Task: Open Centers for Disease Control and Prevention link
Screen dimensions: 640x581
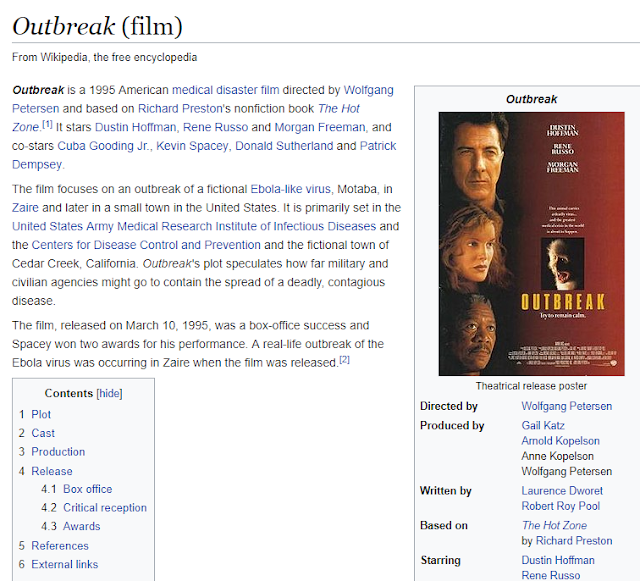Action: coord(146,245)
